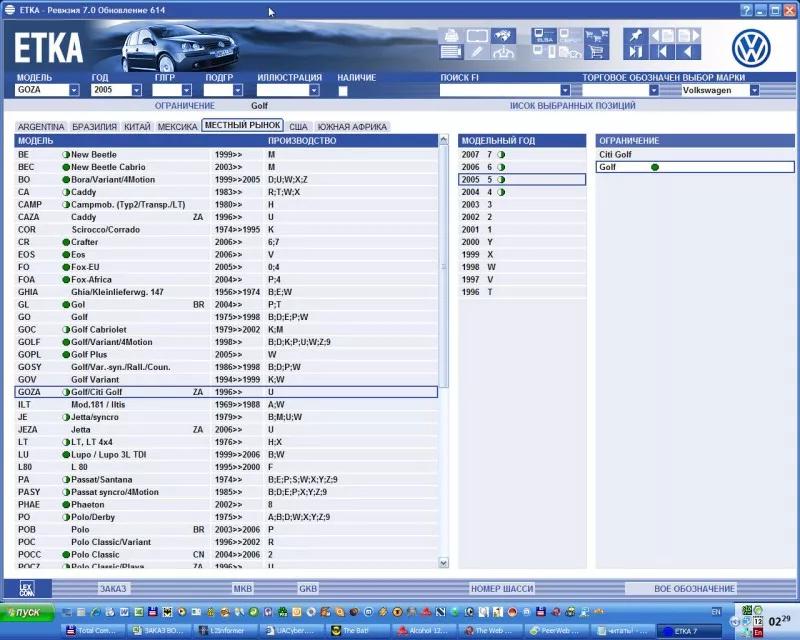This screenshot has width=800, height=640.
Task: Click the Volkswagen logo
Action: tap(751, 48)
